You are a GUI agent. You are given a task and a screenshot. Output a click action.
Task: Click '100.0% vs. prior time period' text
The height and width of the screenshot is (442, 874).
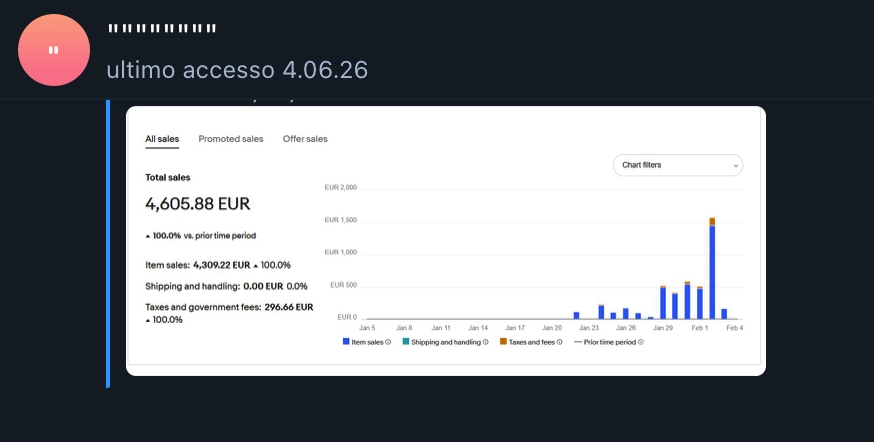pyautogui.click(x=204, y=236)
